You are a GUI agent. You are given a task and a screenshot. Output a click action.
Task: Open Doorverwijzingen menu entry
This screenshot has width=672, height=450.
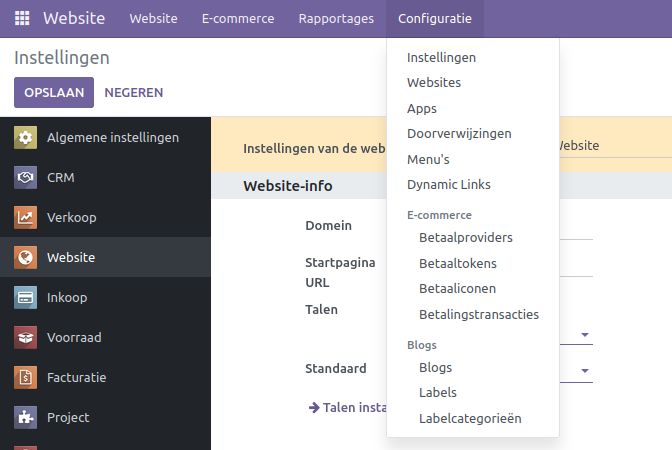pos(459,134)
